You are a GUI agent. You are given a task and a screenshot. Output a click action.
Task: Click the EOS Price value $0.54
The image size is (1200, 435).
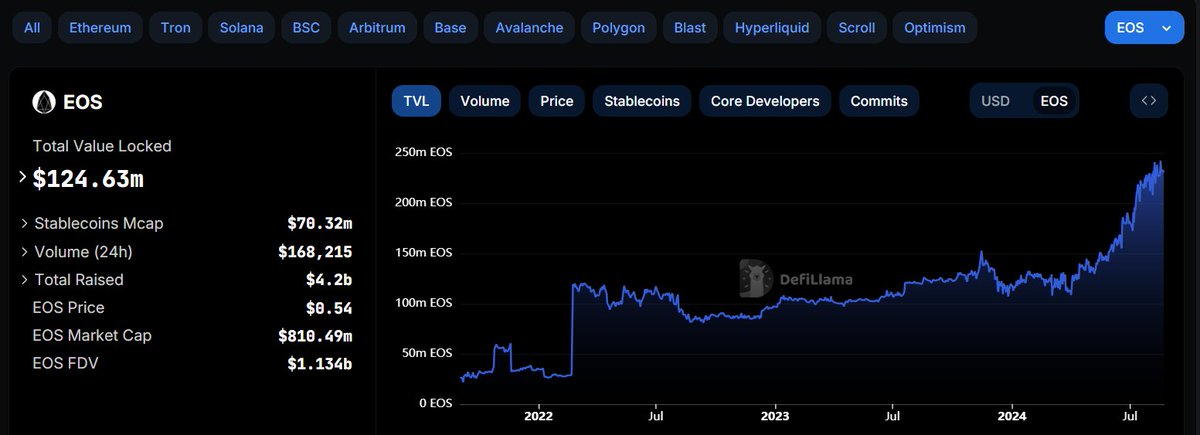tap(329, 308)
